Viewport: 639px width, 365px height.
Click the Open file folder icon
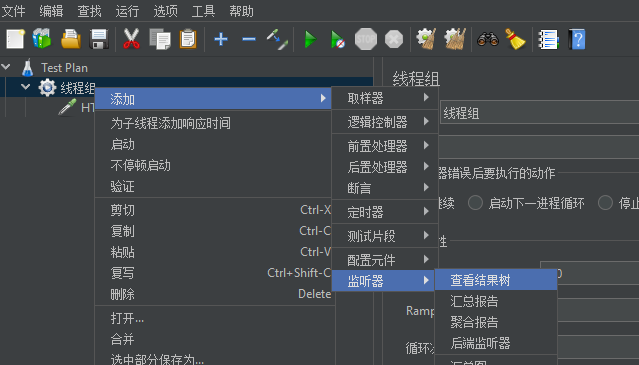point(71,40)
